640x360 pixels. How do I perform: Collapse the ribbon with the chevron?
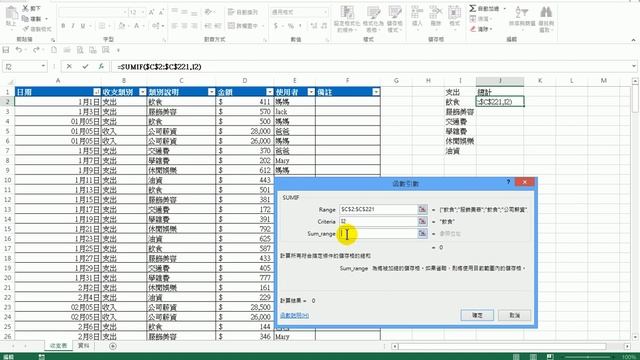[633, 40]
